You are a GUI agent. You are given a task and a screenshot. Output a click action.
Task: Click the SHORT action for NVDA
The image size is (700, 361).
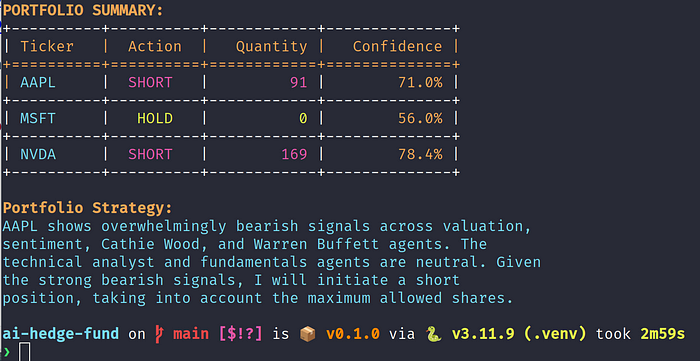coord(150,154)
